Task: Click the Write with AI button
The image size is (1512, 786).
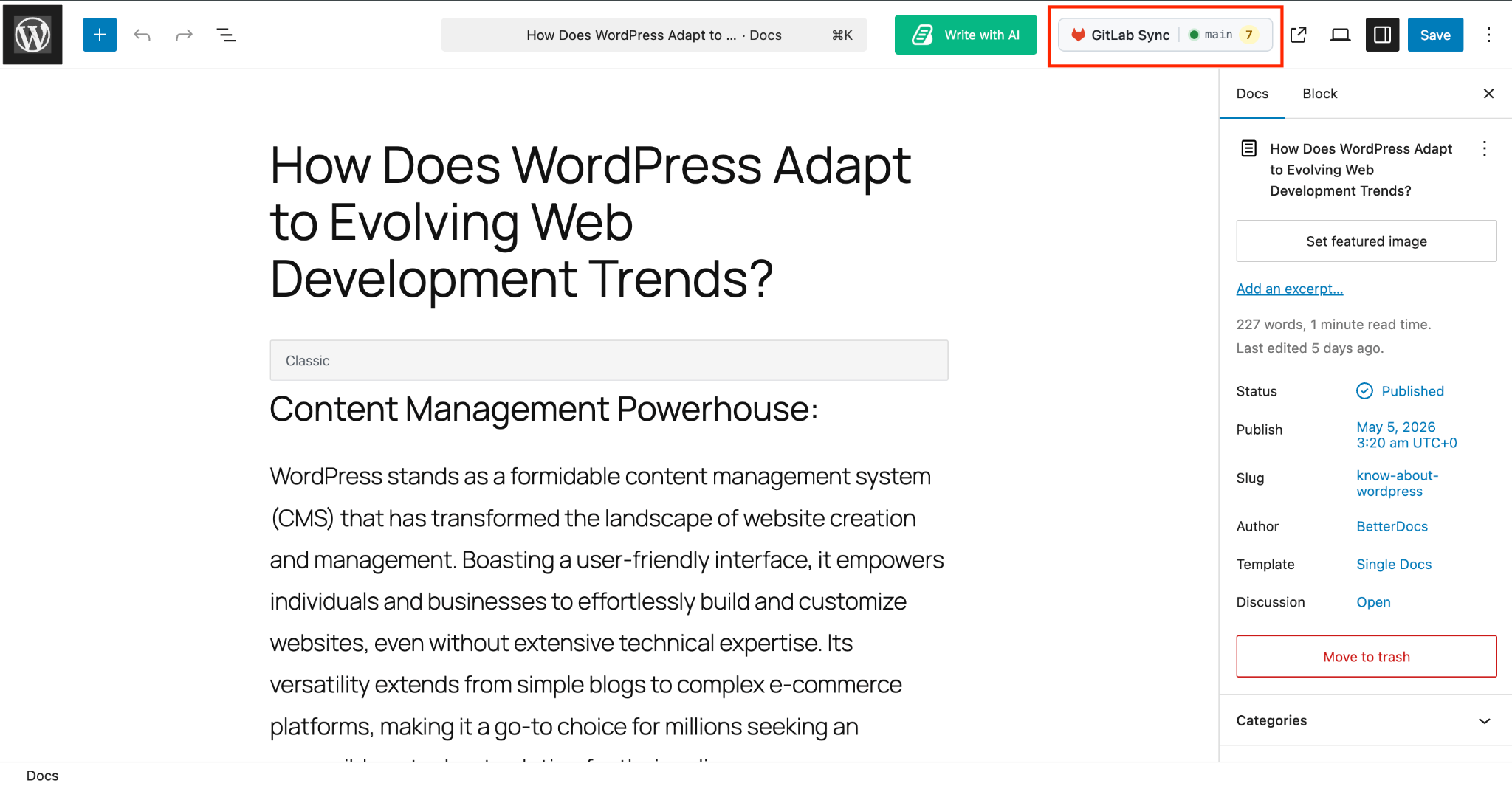Action: [x=966, y=35]
